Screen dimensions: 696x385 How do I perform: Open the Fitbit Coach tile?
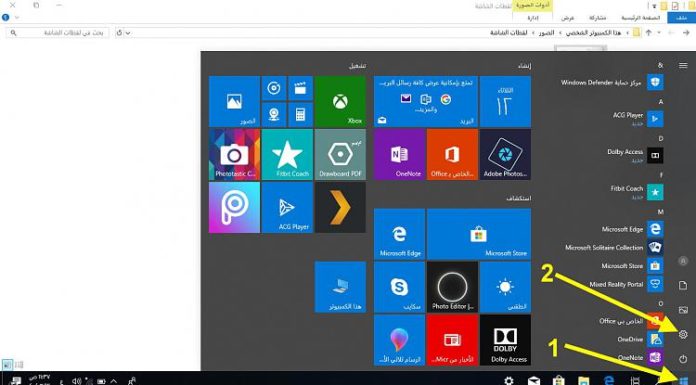[287, 155]
